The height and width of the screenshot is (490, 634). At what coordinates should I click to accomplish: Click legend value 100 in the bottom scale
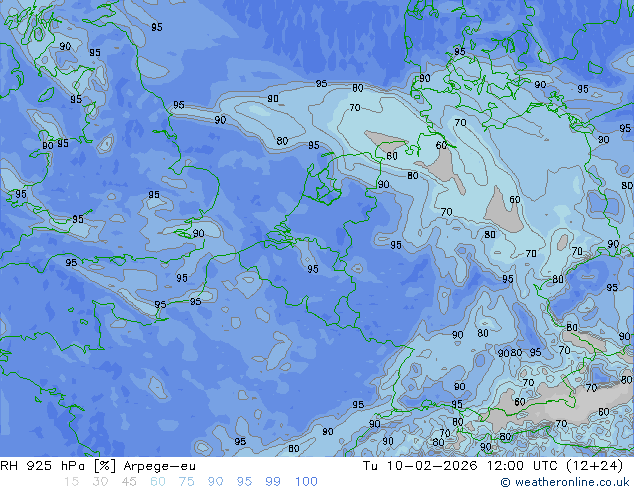click(306, 482)
